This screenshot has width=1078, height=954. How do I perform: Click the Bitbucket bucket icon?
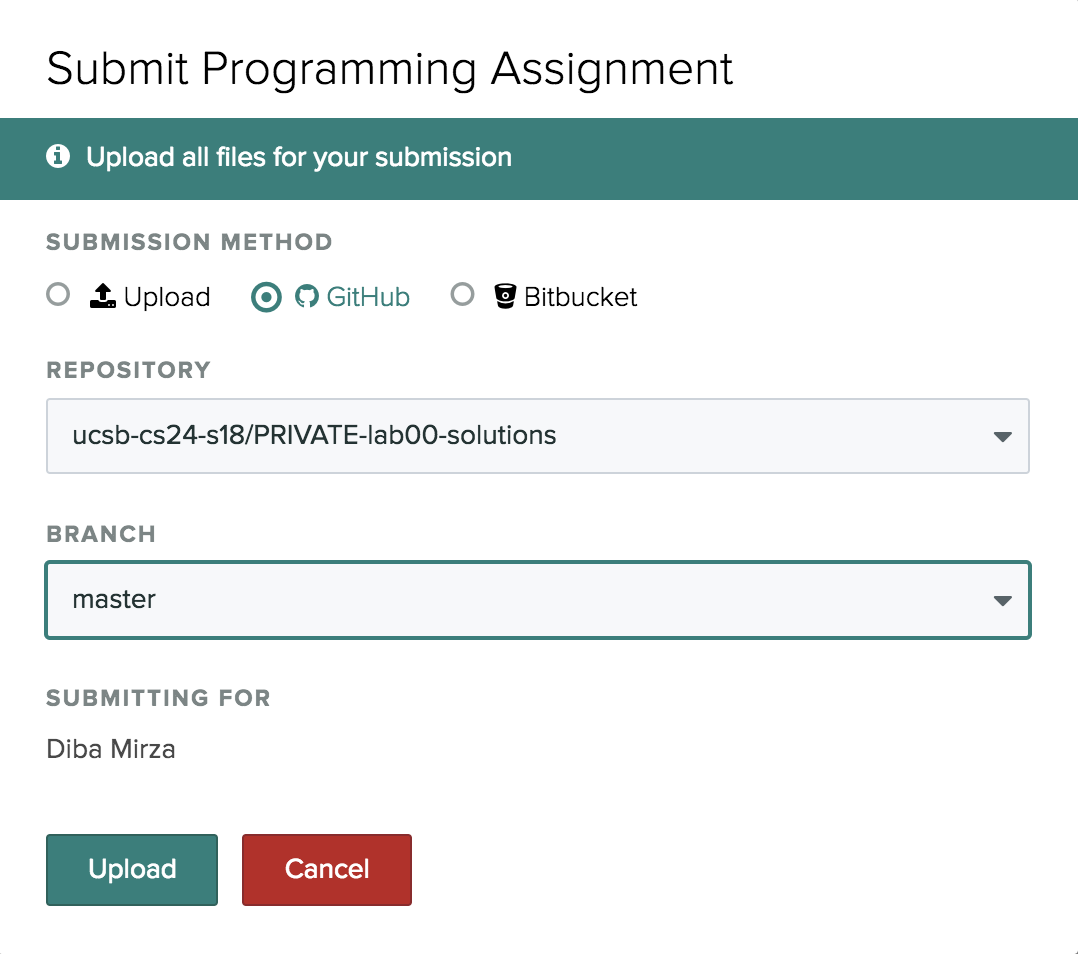pos(506,295)
